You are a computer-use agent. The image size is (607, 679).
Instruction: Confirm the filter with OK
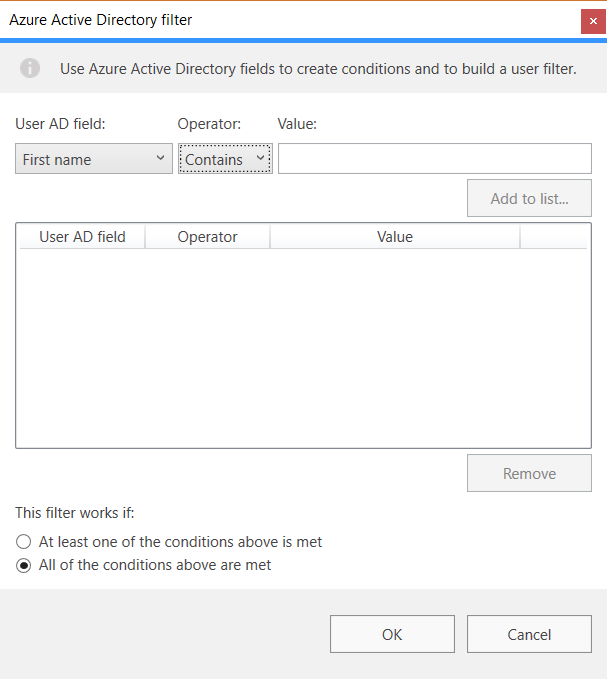pyautogui.click(x=392, y=634)
